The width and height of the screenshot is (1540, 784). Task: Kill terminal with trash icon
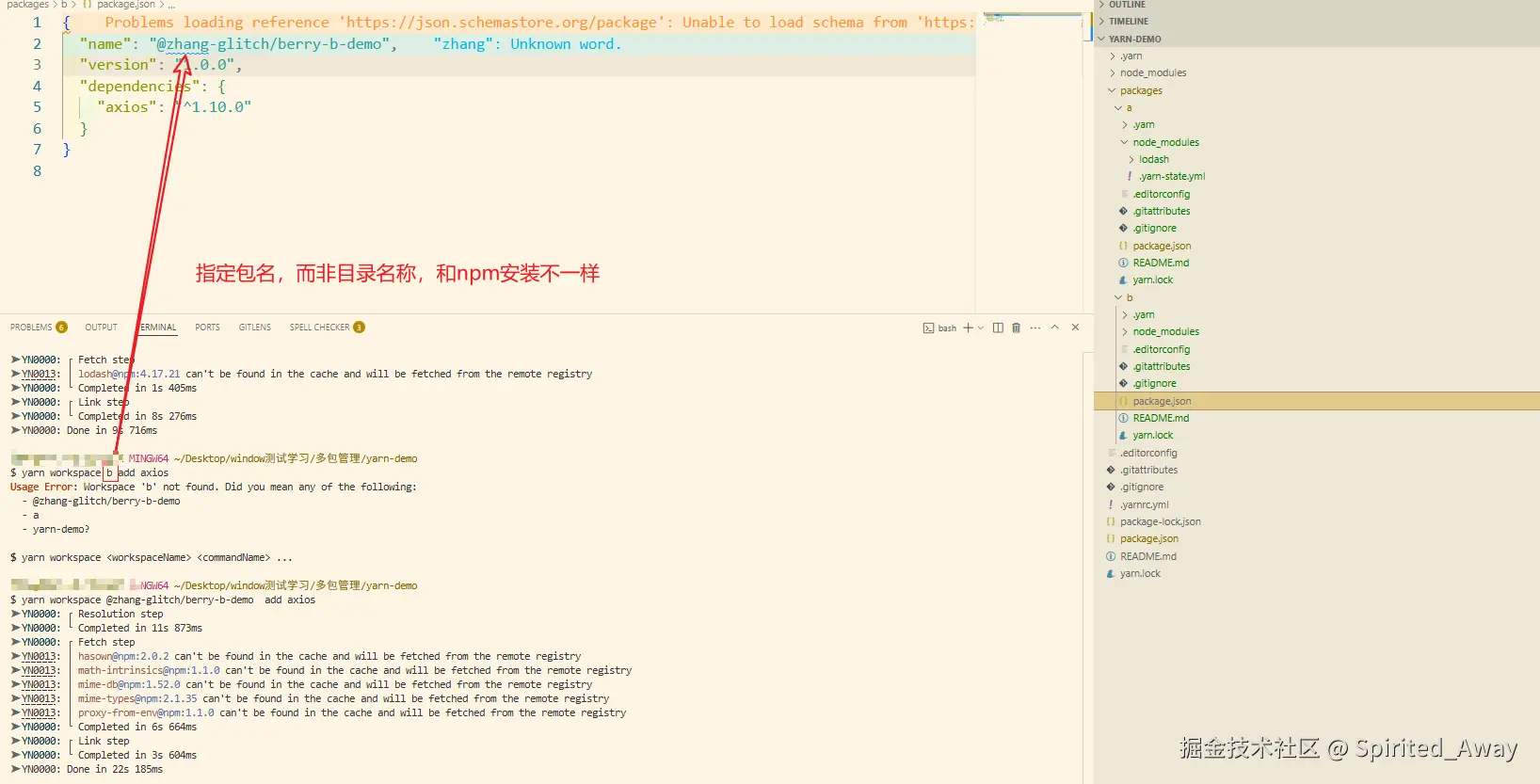(x=1016, y=328)
